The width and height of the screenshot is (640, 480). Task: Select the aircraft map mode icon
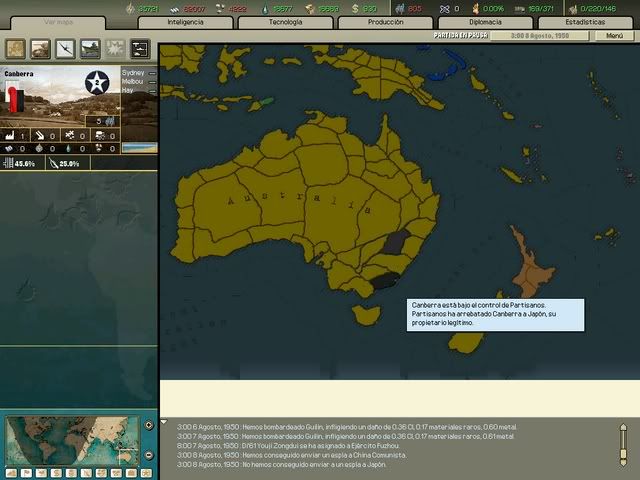[x=66, y=49]
